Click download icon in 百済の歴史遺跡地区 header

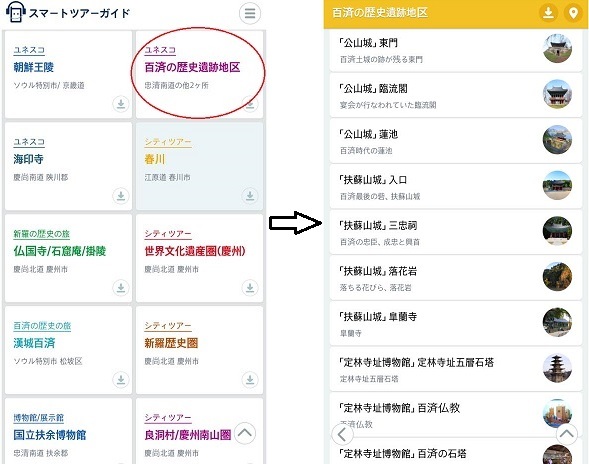point(548,13)
